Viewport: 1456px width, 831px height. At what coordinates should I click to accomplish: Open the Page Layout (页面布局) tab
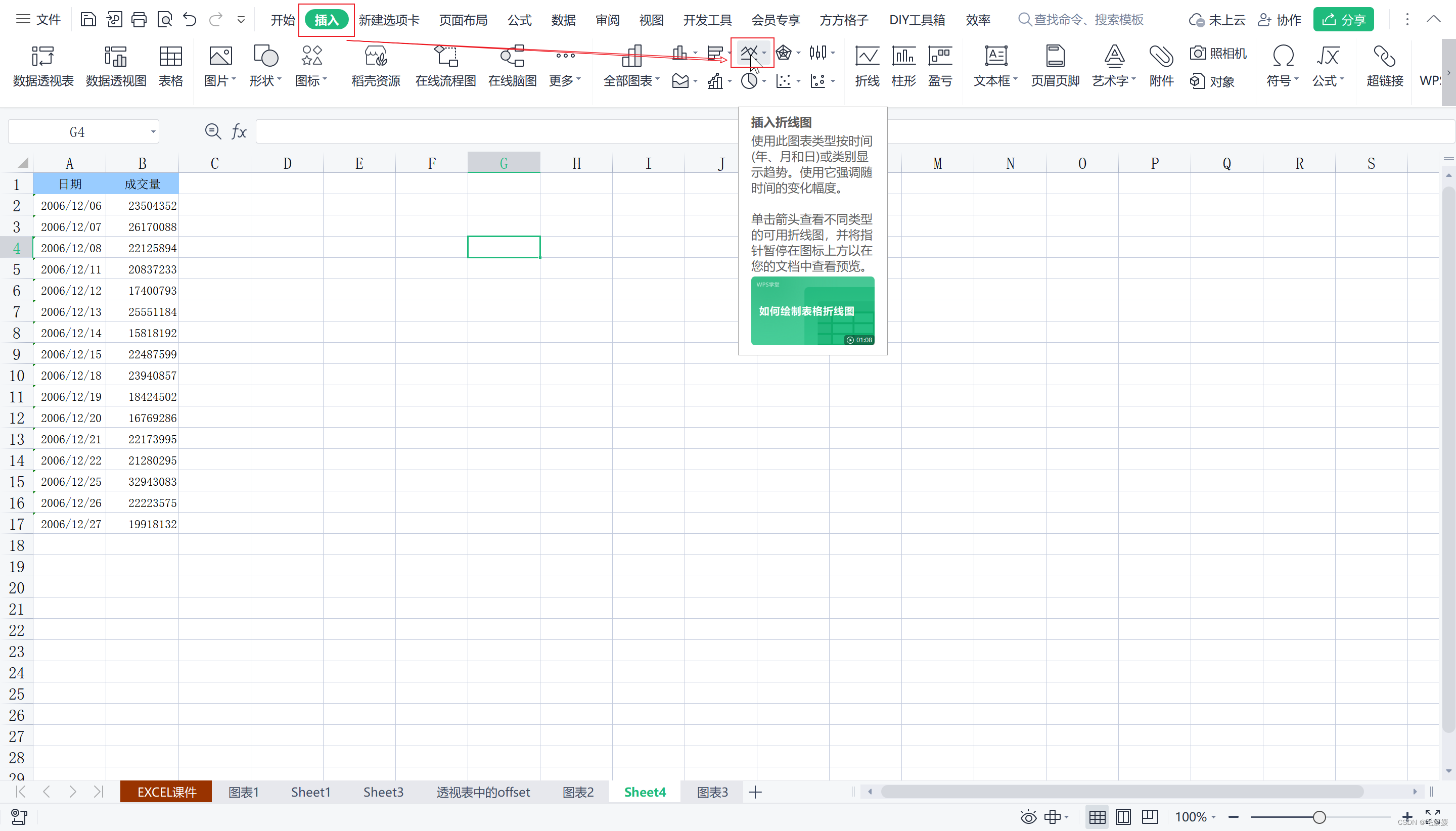click(463, 20)
